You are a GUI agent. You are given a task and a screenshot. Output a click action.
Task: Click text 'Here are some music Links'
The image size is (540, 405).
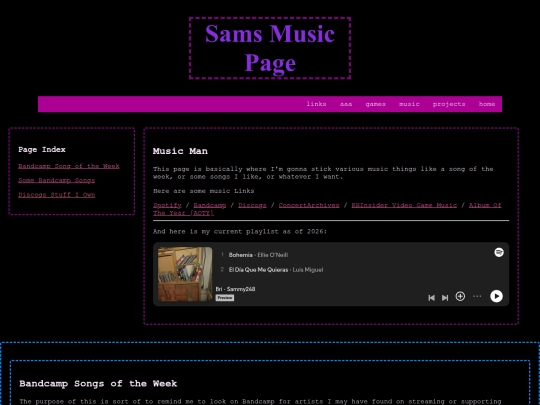(x=204, y=191)
